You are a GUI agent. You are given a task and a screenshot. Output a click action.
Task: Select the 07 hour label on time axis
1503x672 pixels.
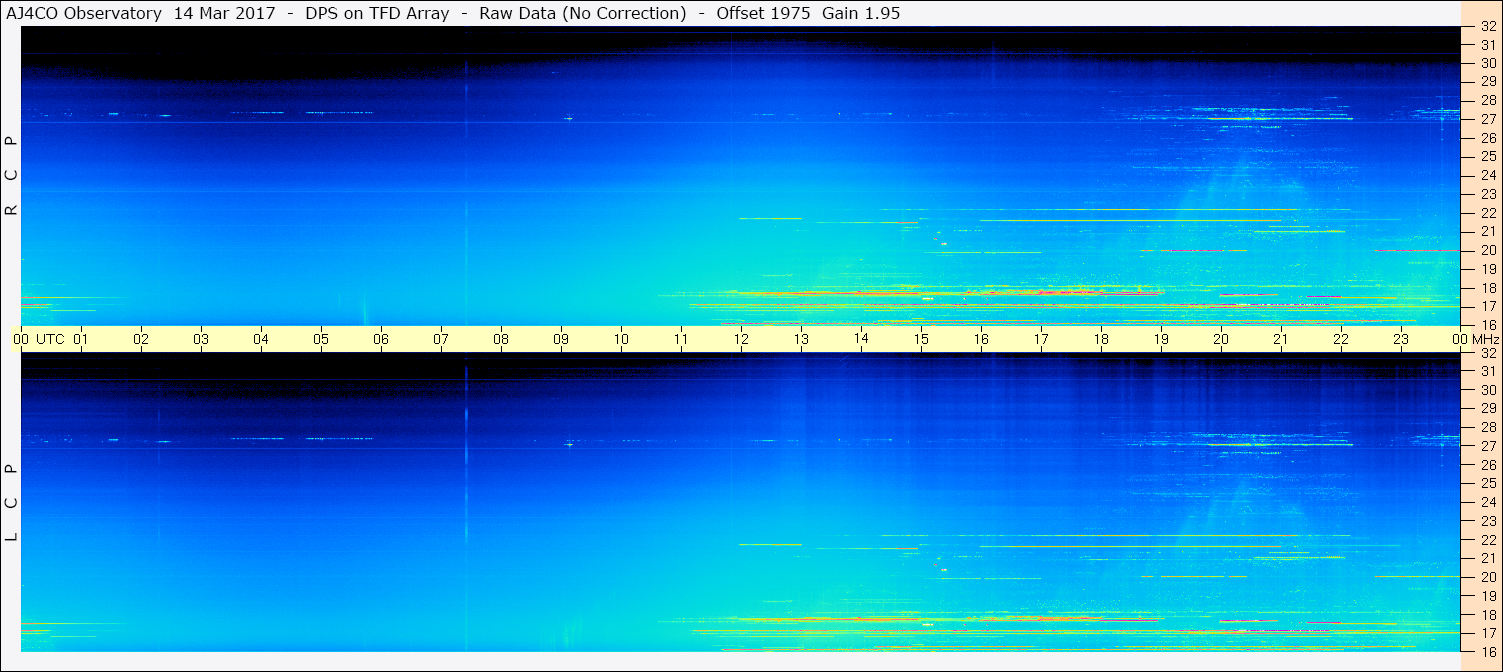tap(441, 339)
